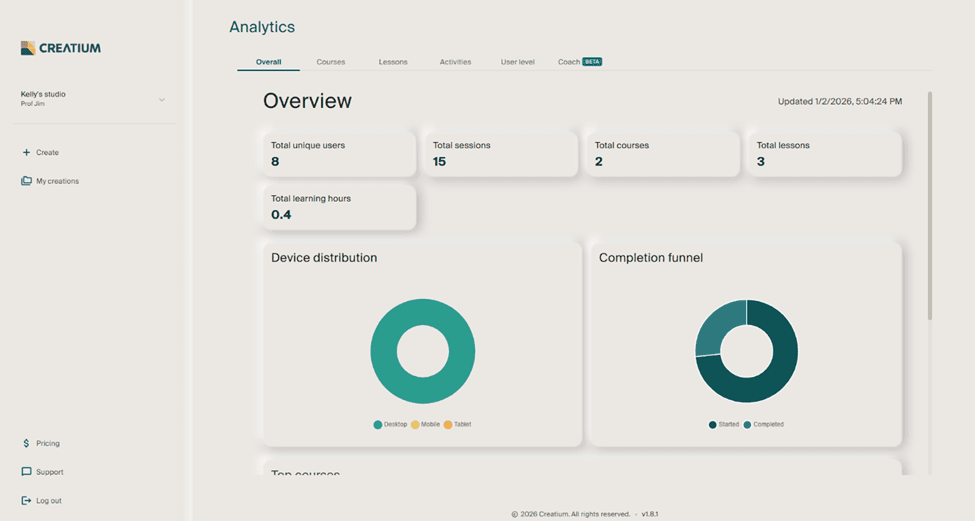Switch to the Courses tab
The height and width of the screenshot is (521, 975).
(x=331, y=62)
